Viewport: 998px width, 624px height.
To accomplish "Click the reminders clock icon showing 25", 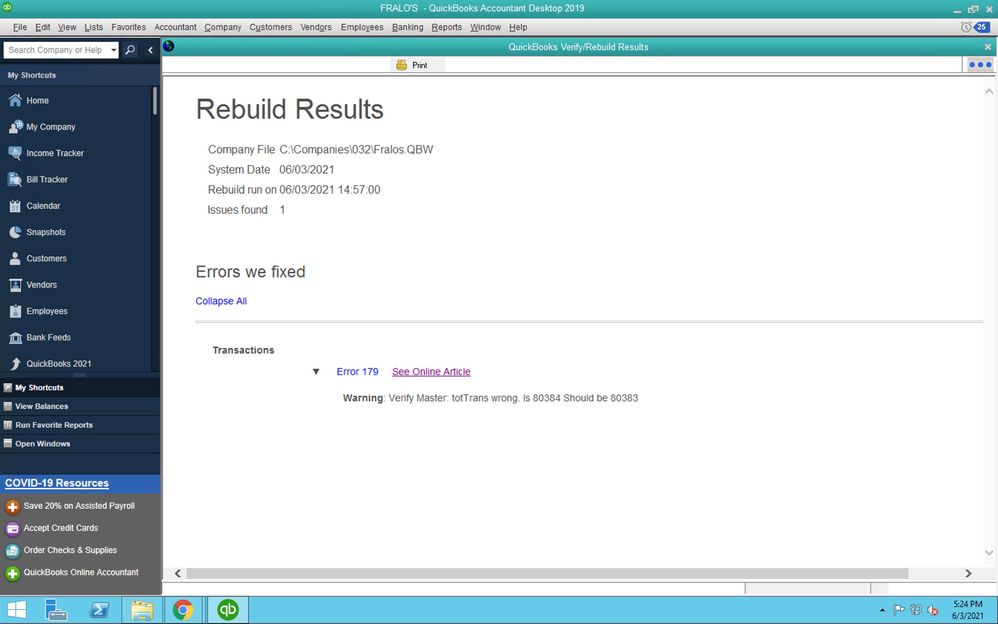I will tap(974, 27).
